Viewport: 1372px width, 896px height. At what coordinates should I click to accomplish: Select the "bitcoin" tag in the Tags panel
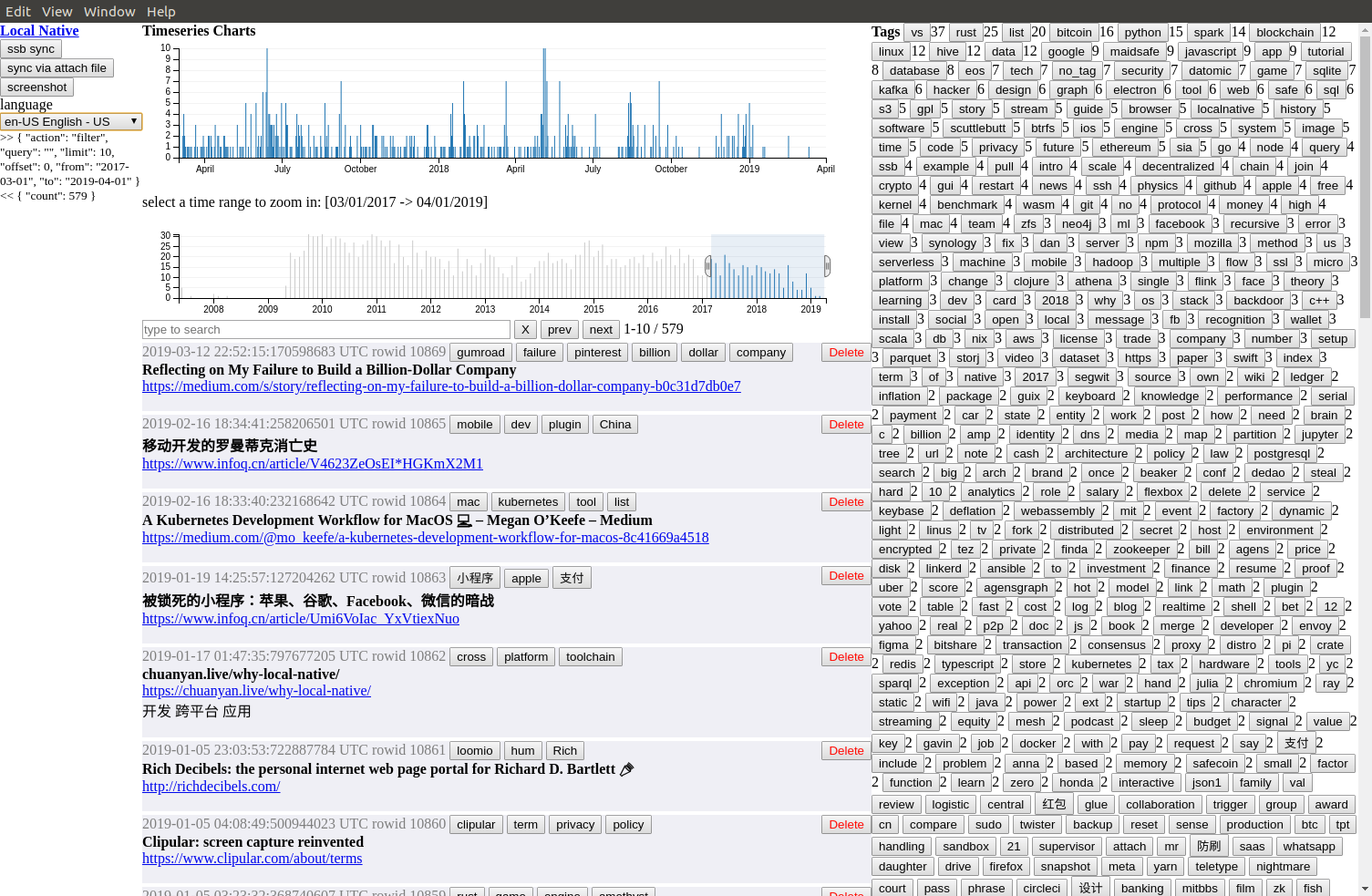click(x=1074, y=32)
